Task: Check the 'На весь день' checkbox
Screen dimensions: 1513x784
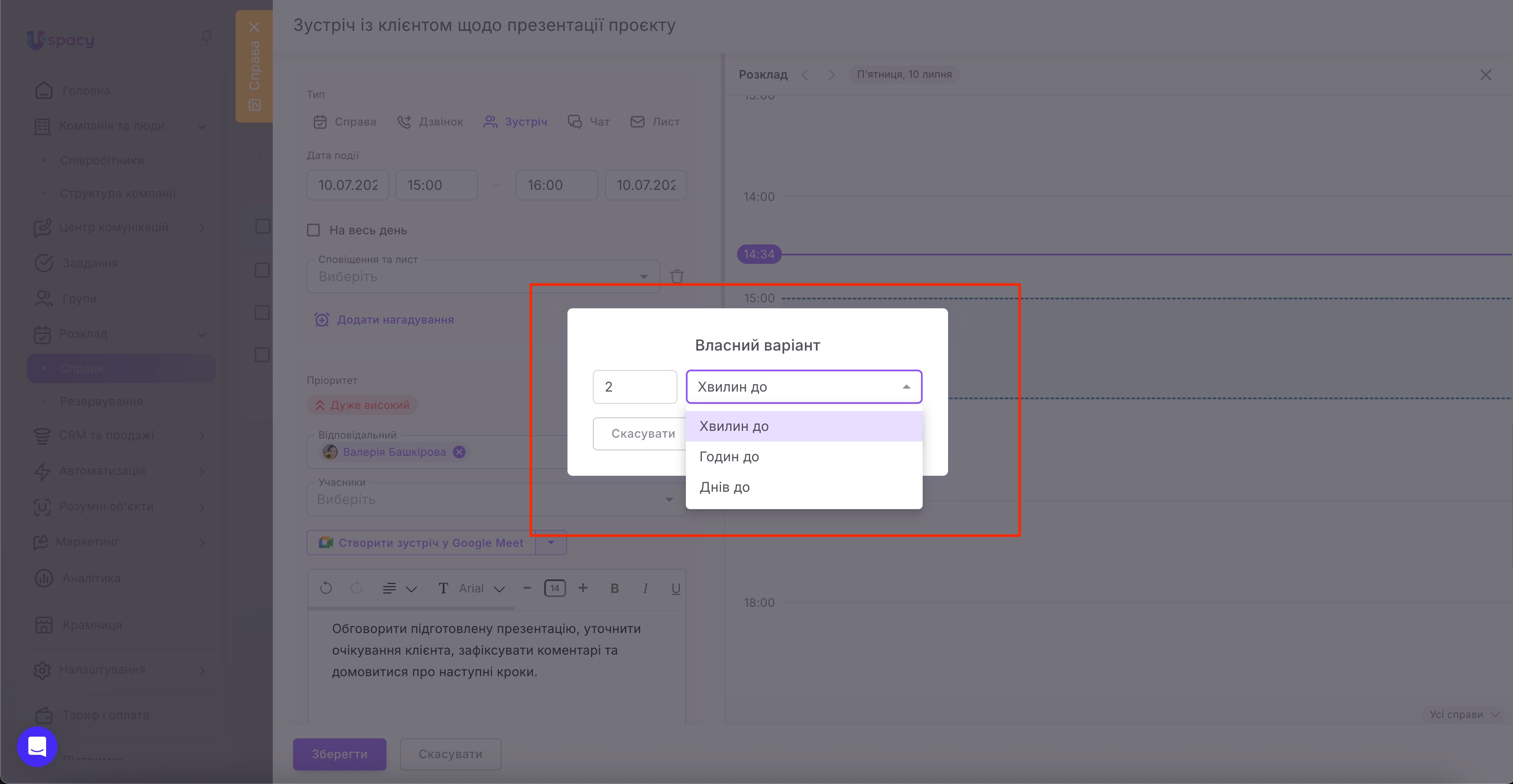Action: 314,230
